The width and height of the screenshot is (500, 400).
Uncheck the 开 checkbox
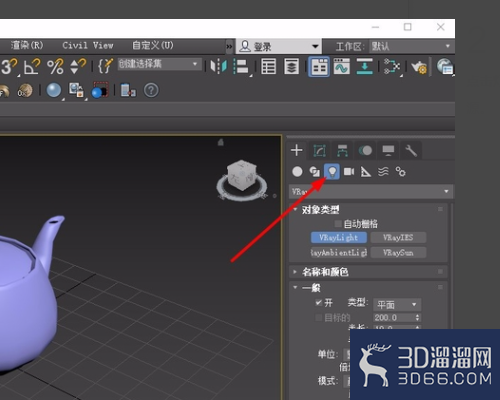tap(319, 303)
